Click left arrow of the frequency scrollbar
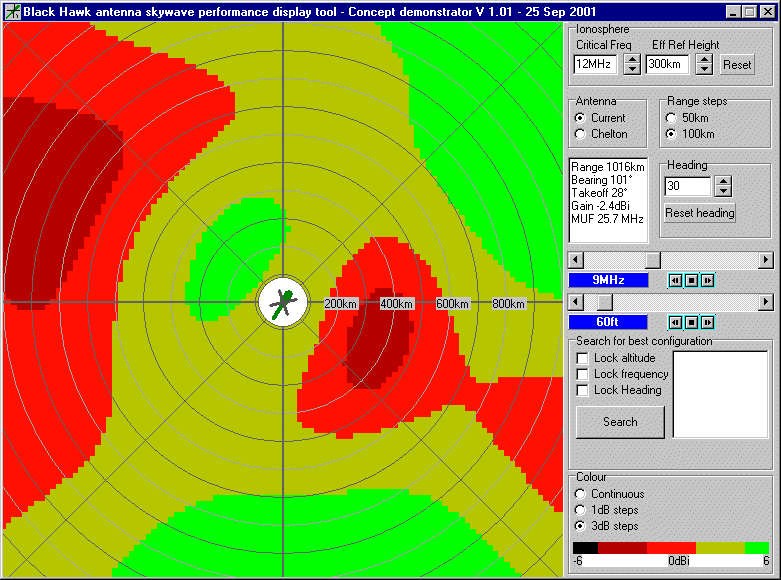 576,260
